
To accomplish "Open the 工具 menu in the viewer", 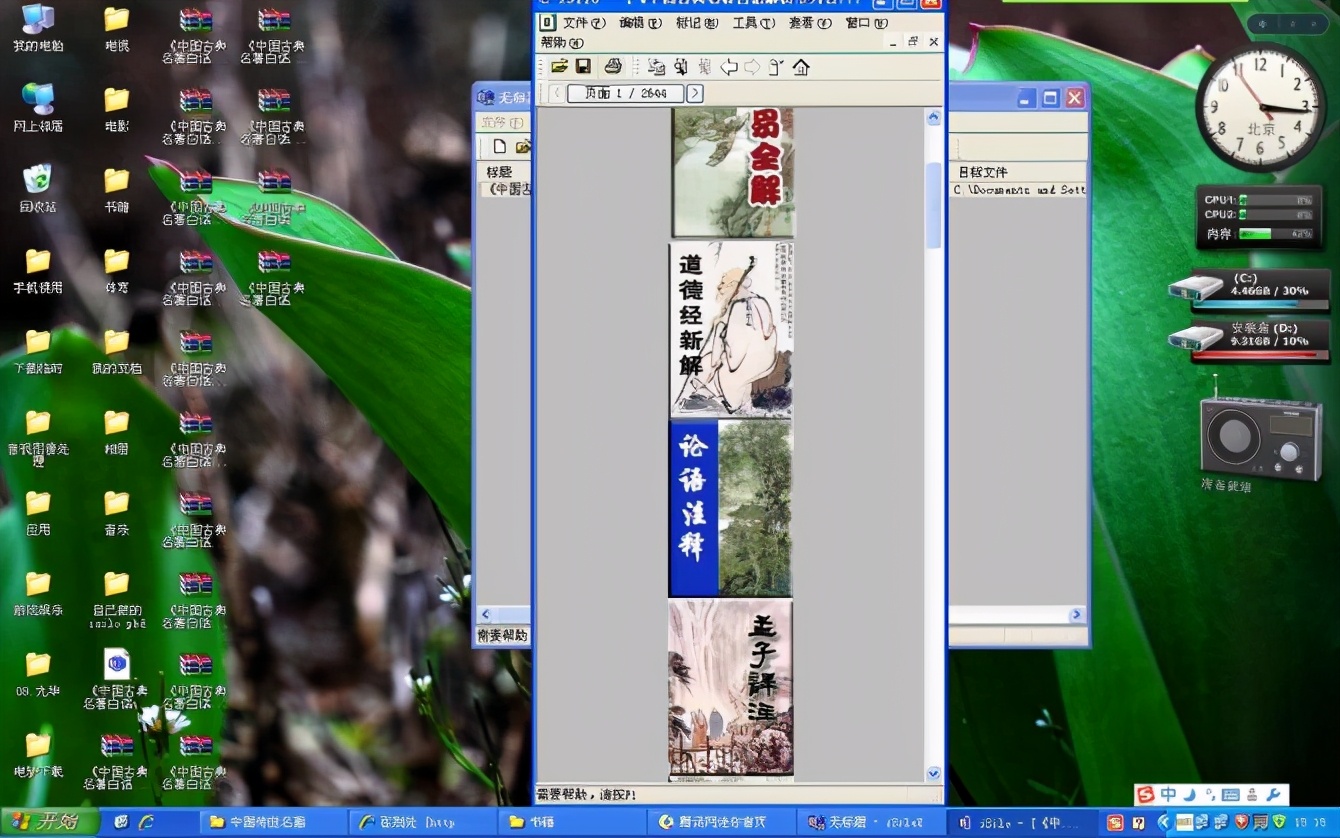I will (x=753, y=23).
